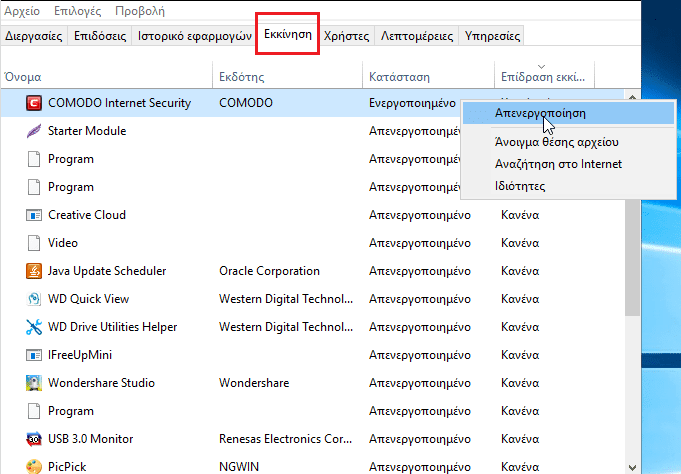Choose Άνοιγμα θέσης αρχείου in context menu
681x474 pixels.
coord(568,142)
